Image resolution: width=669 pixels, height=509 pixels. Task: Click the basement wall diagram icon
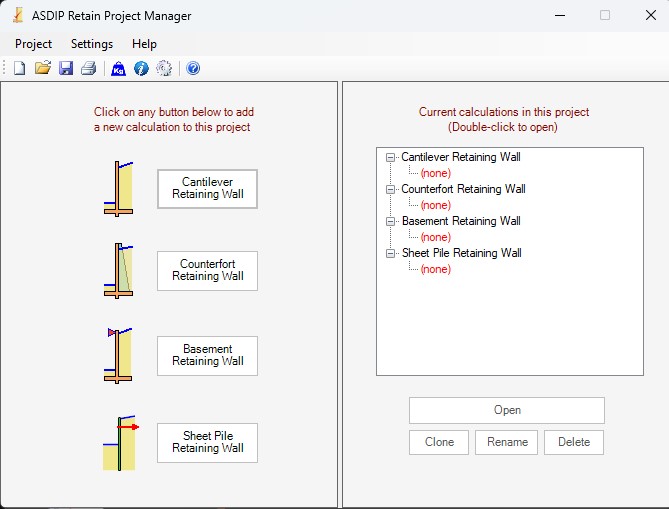pyautogui.click(x=118, y=355)
